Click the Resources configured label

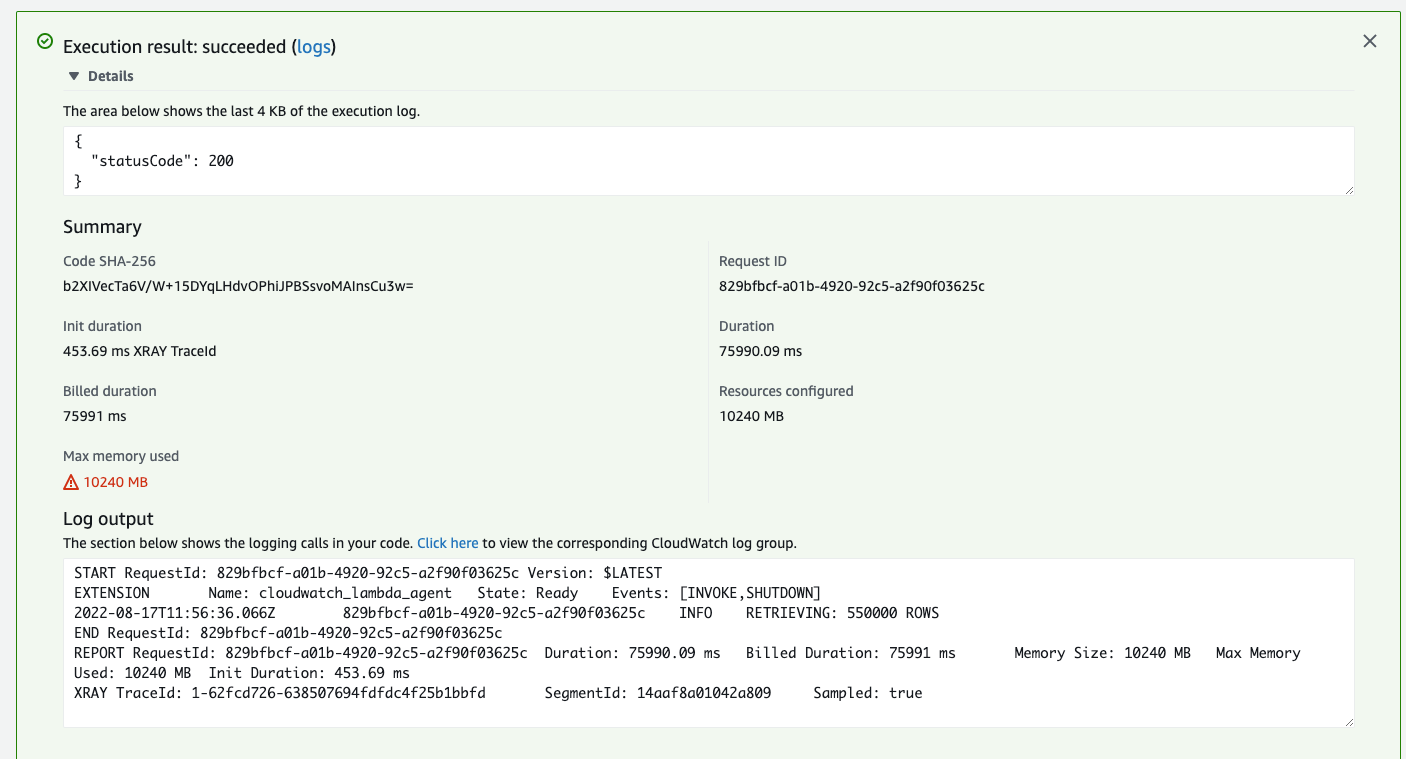786,391
